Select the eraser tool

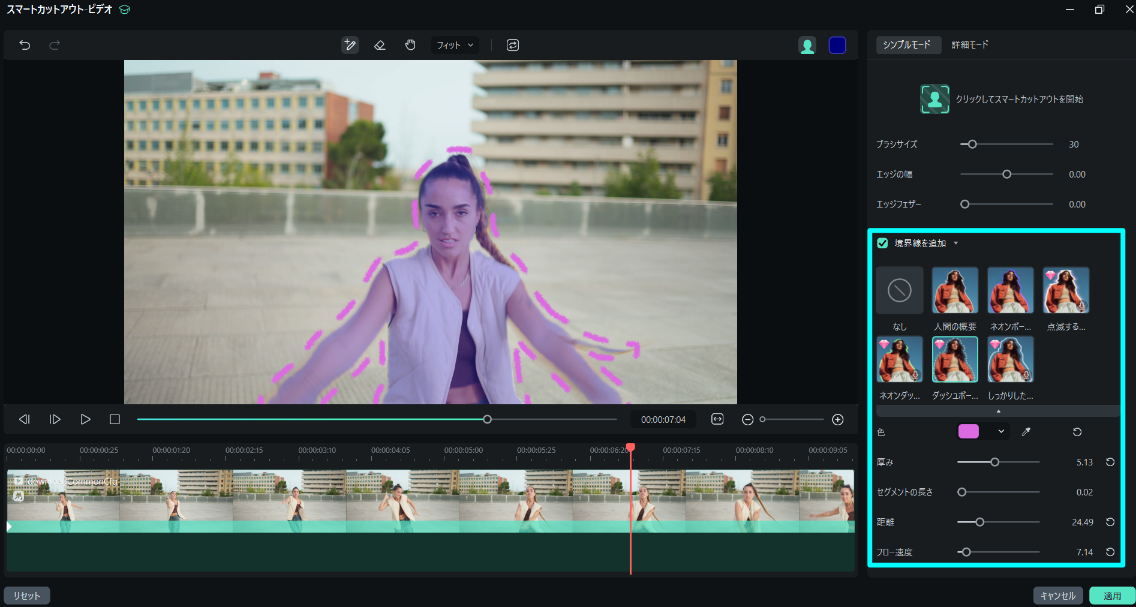[379, 45]
